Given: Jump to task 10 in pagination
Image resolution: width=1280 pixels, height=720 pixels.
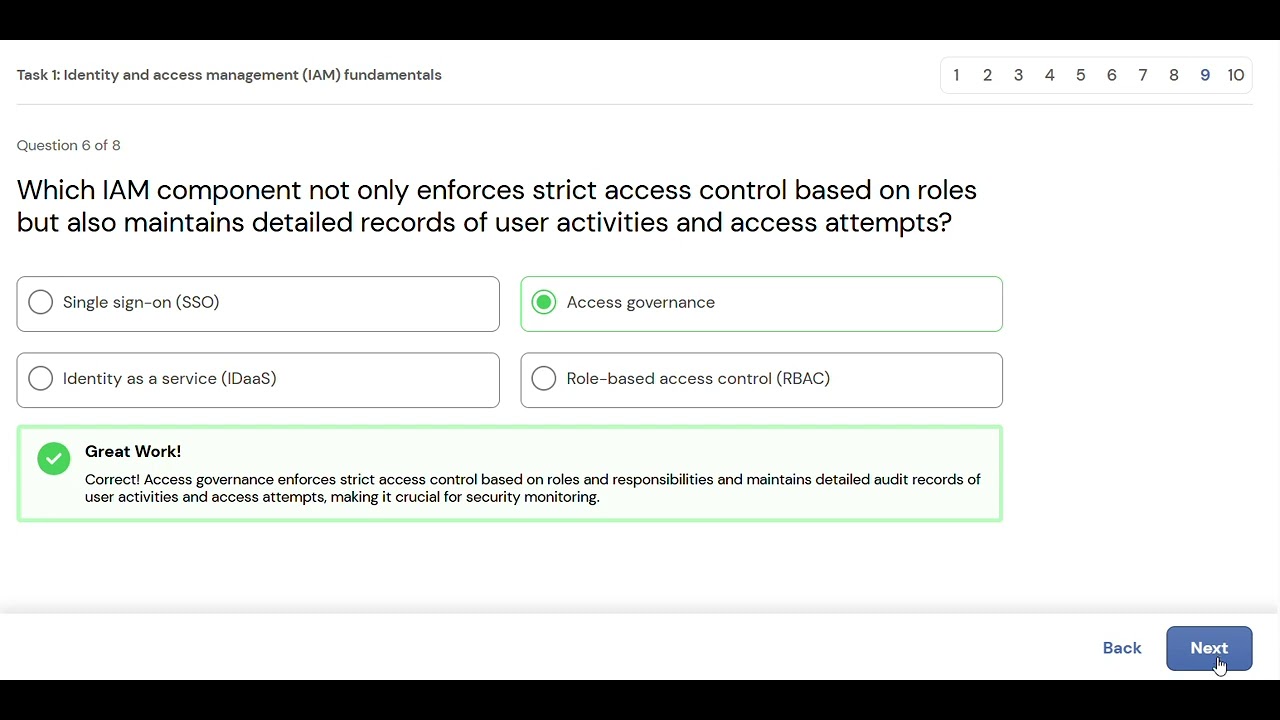Looking at the screenshot, I should pos(1236,75).
